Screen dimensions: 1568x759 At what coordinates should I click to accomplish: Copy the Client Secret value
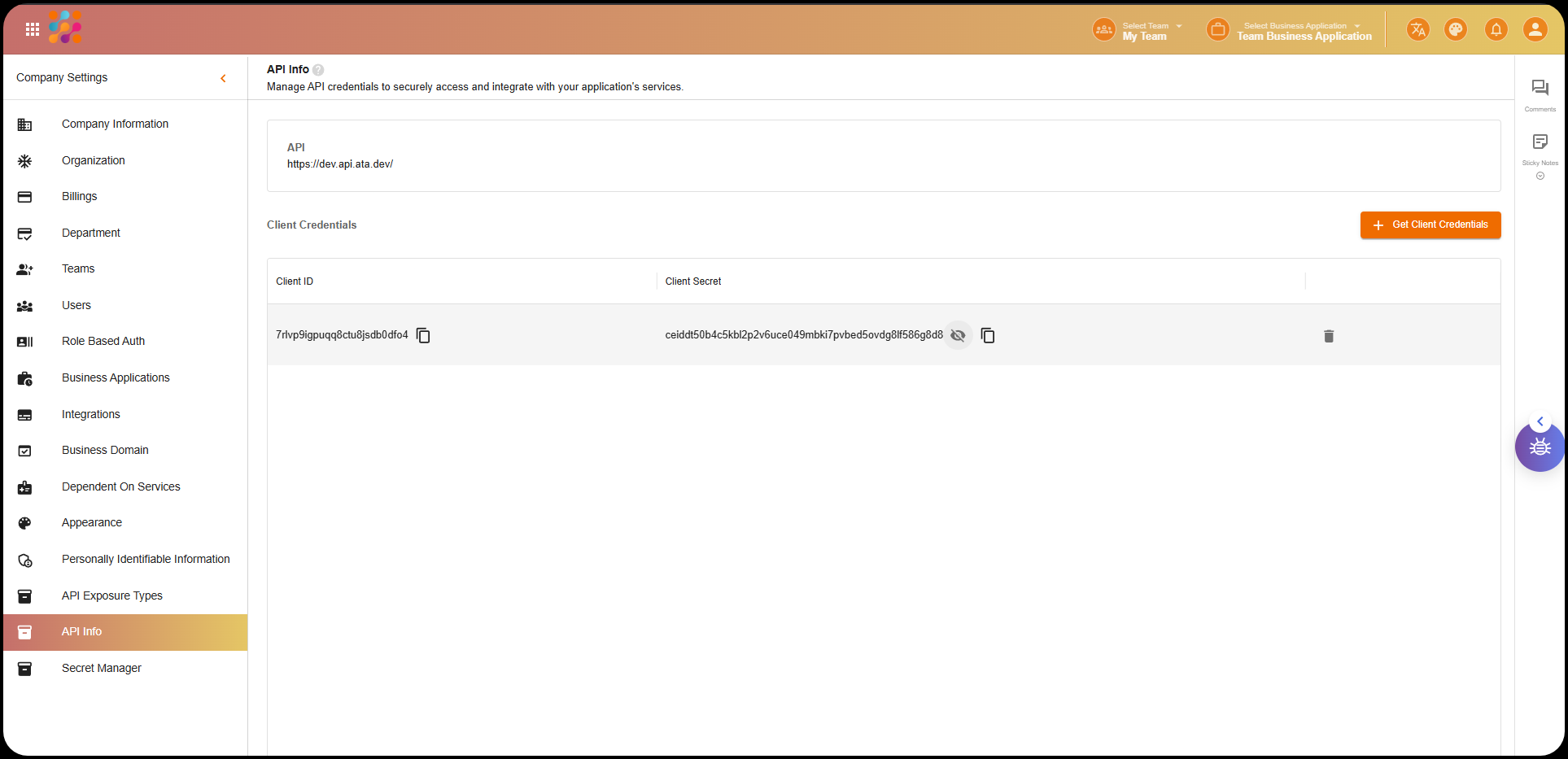point(988,335)
